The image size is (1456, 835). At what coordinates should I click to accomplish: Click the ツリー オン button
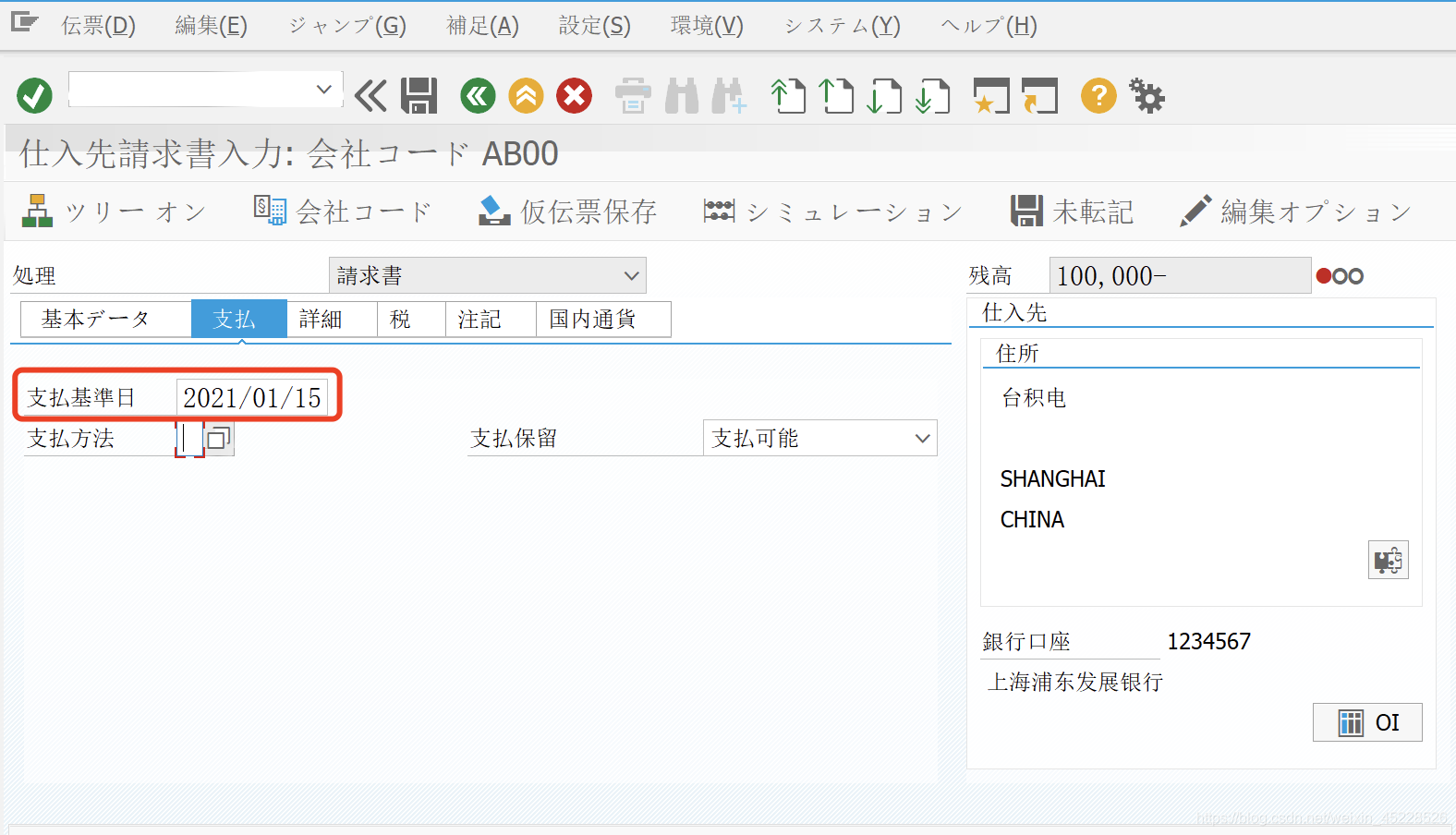click(x=114, y=212)
